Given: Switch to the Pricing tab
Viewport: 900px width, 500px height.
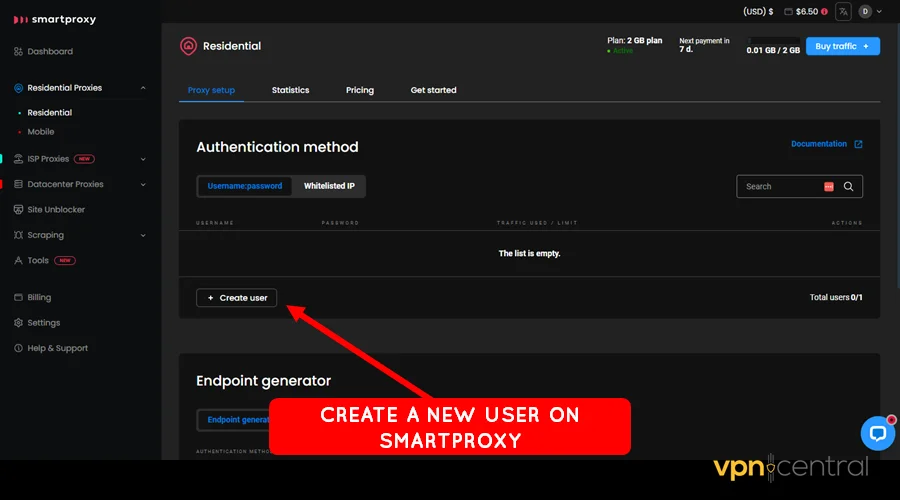Looking at the screenshot, I should [x=360, y=90].
